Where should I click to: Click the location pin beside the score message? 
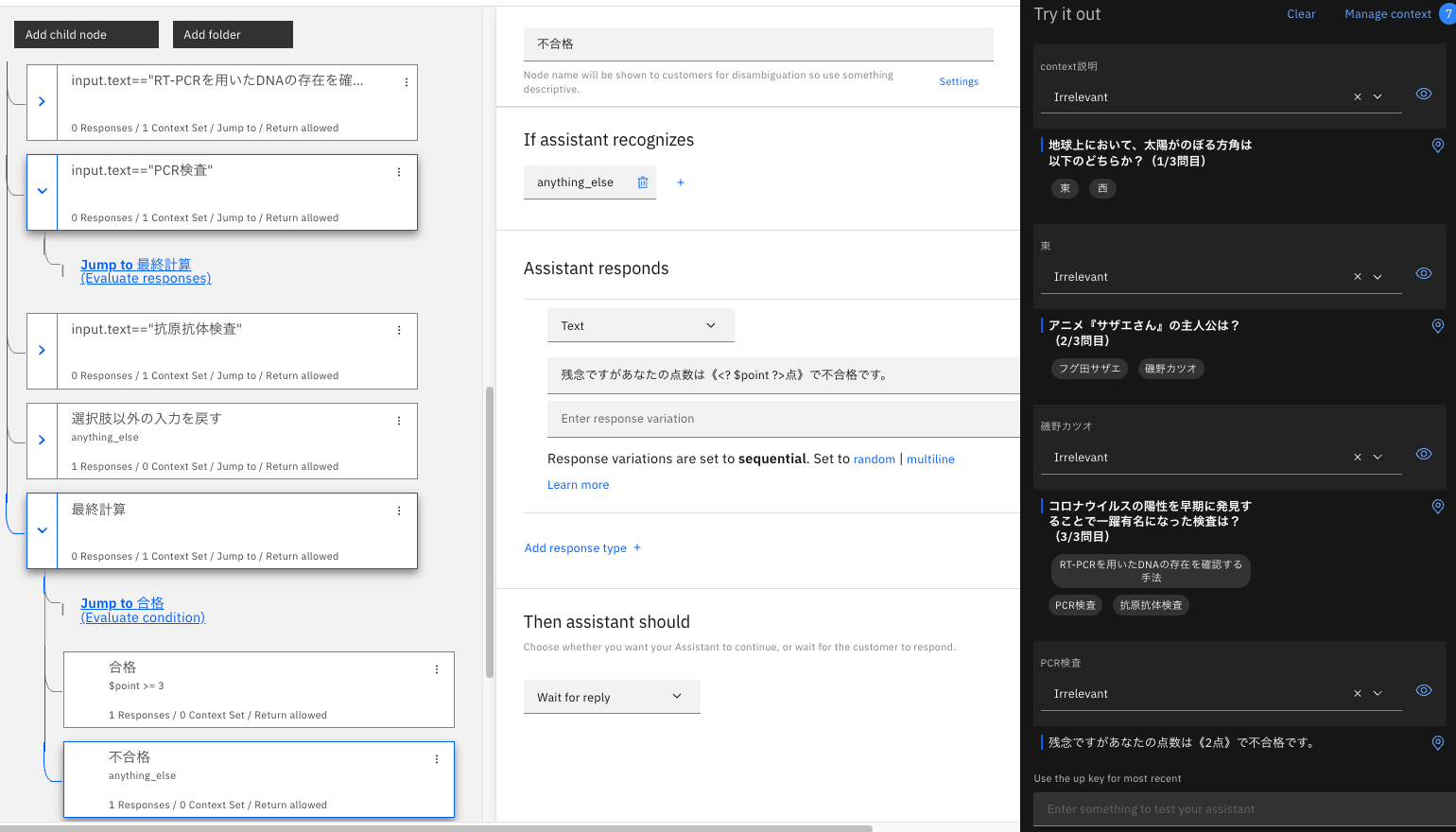click(x=1438, y=743)
